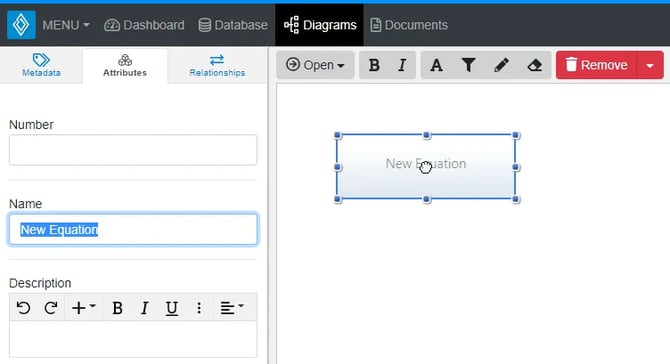Switch to the Metadata tab
Screen dimensions: 670x364
[41, 65]
